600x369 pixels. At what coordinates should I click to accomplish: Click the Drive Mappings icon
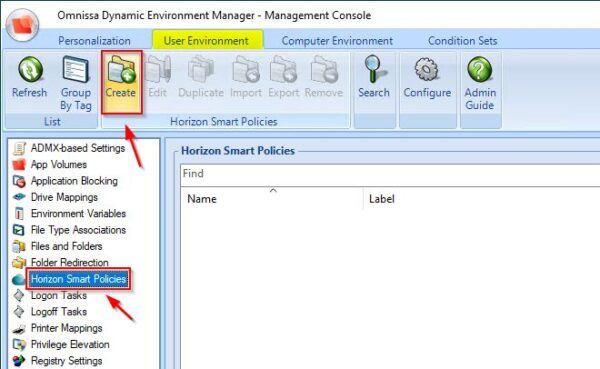[19, 197]
